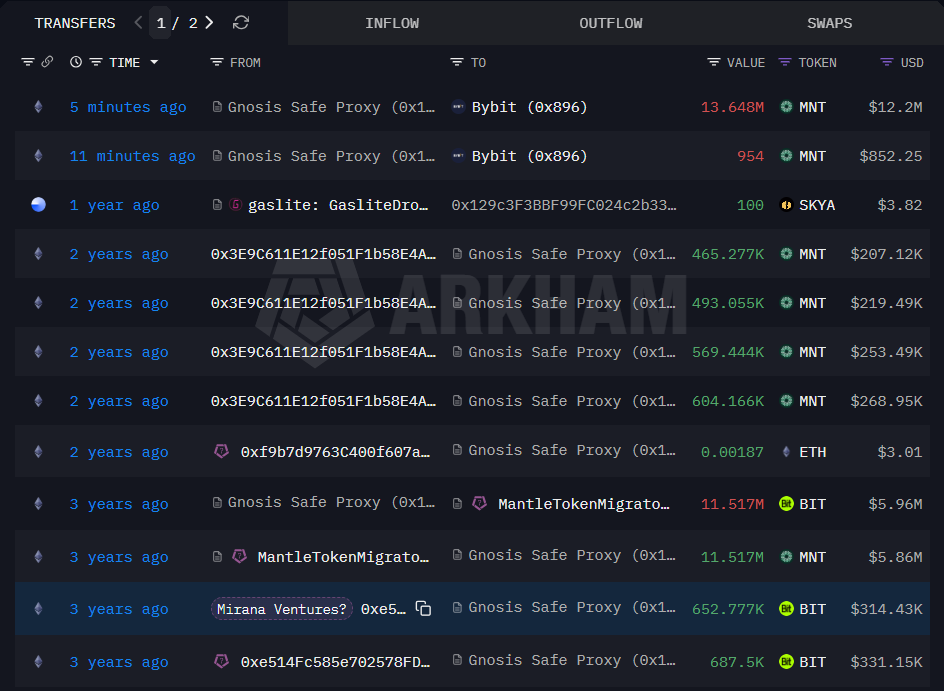Image resolution: width=944 pixels, height=691 pixels.
Task: Go to next transfers page
Action: pos(209,22)
